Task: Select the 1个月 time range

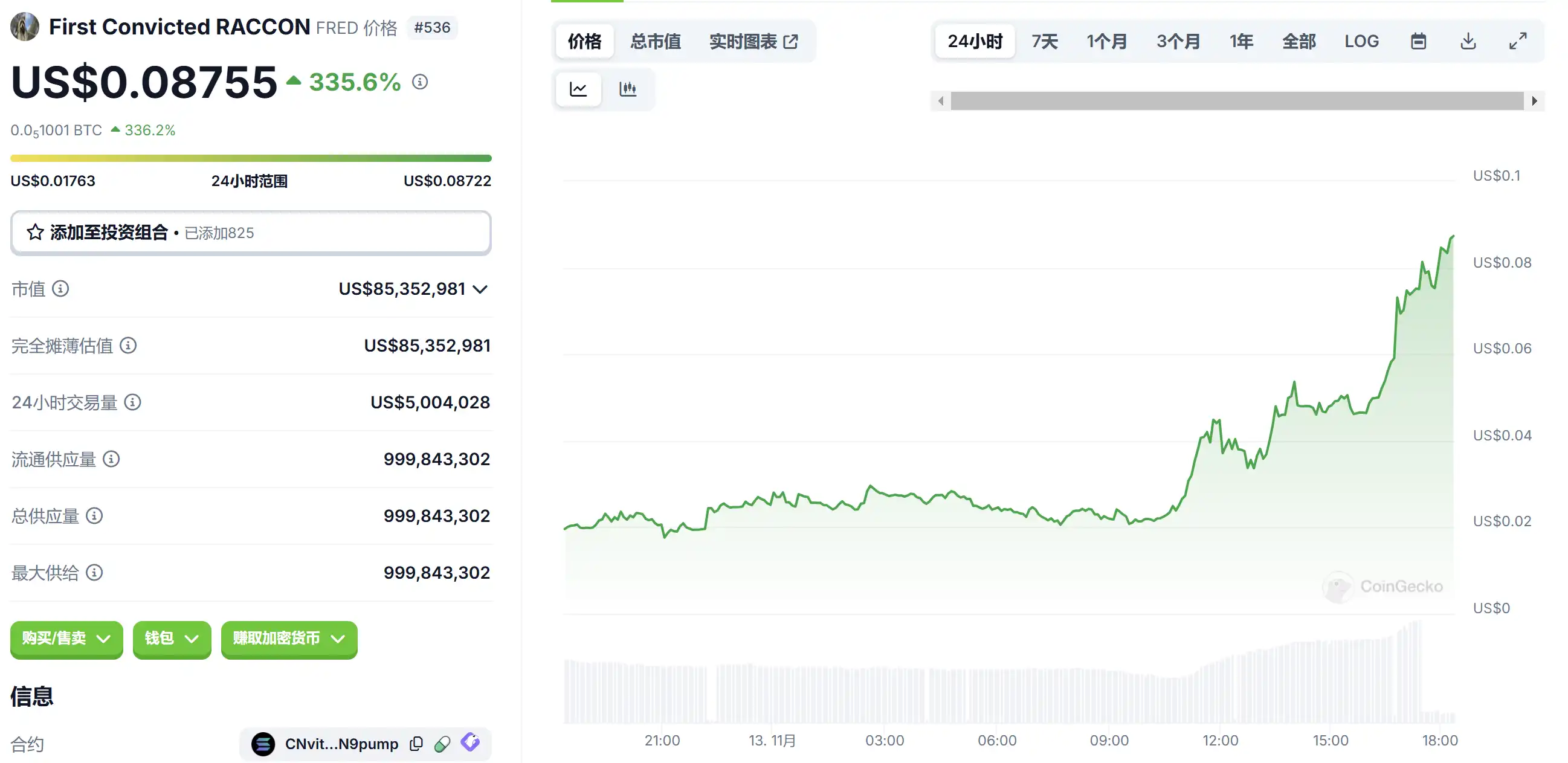Action: 1106,41
